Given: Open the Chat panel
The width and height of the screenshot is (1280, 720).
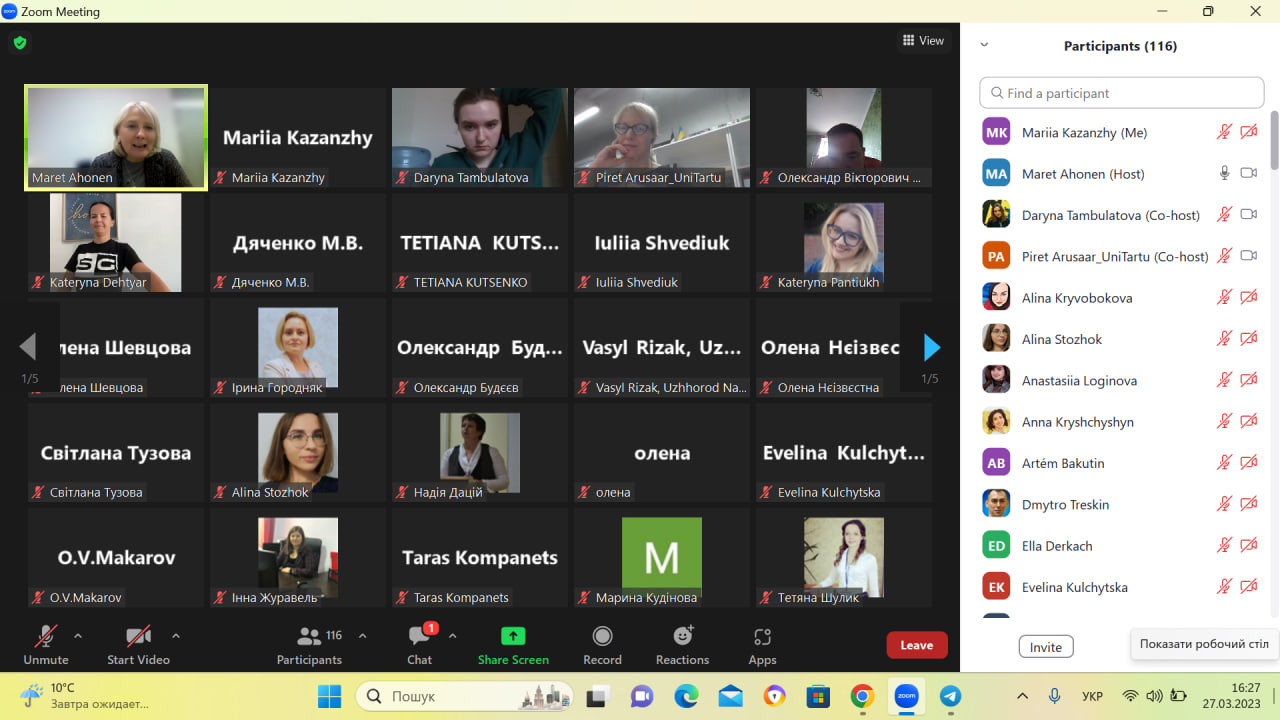Looking at the screenshot, I should 420,645.
